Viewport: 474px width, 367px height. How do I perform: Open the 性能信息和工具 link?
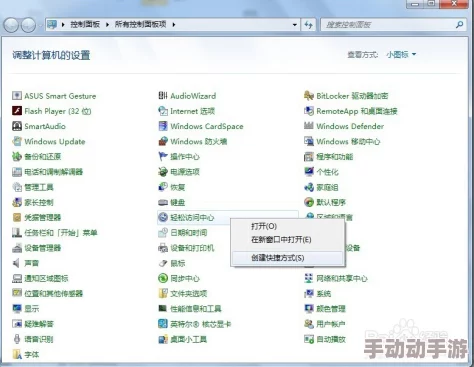point(196,309)
